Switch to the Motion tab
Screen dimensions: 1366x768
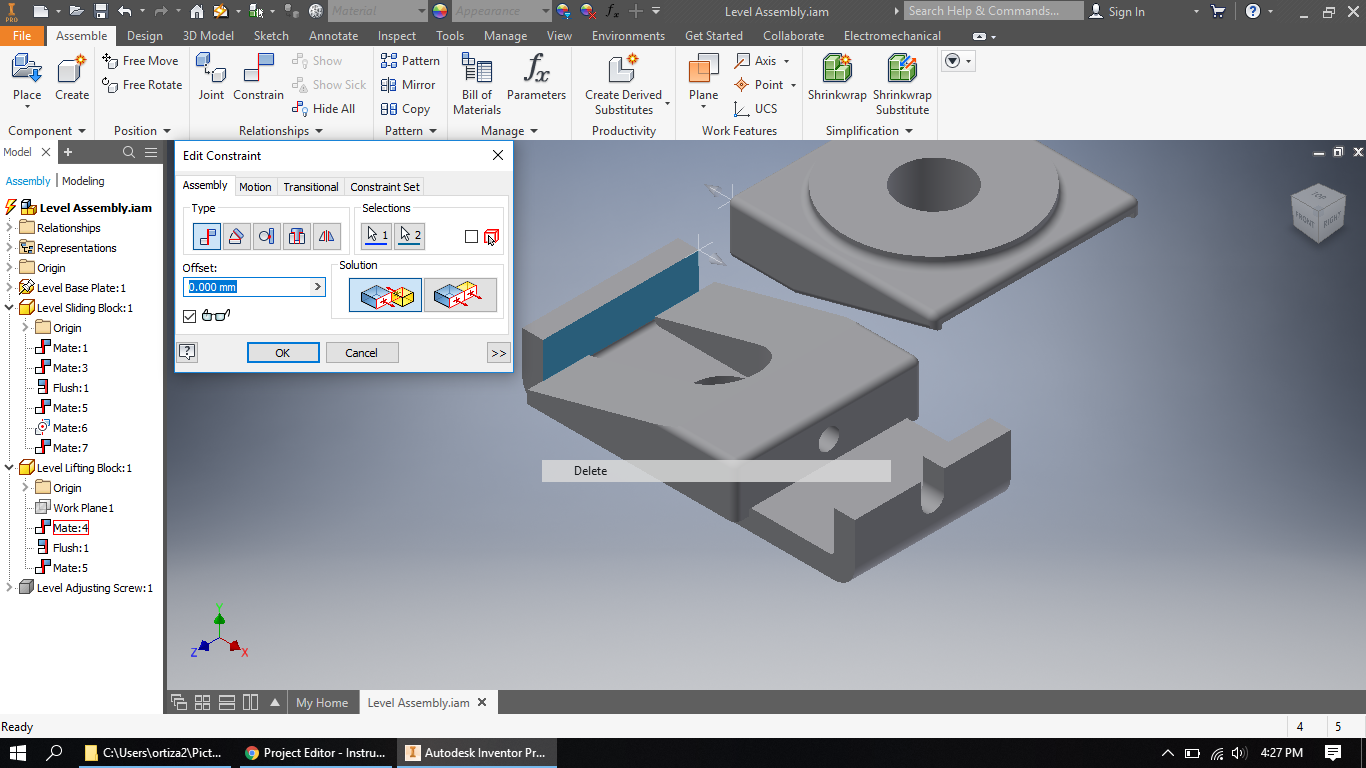(x=255, y=186)
